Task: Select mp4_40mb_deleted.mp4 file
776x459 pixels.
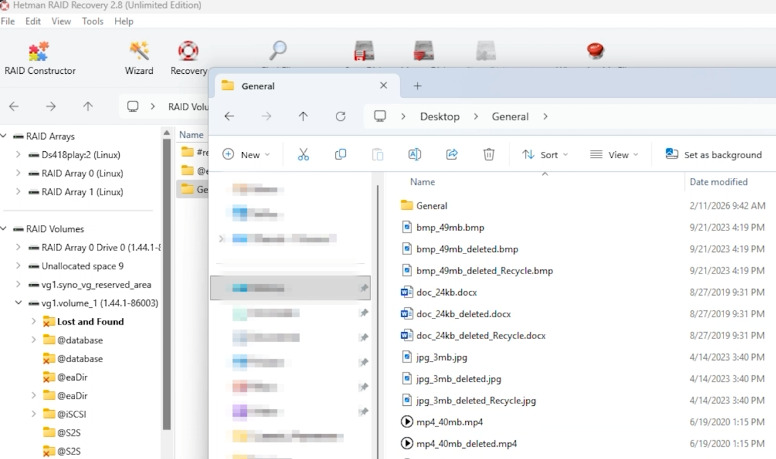Action: [x=466, y=444]
